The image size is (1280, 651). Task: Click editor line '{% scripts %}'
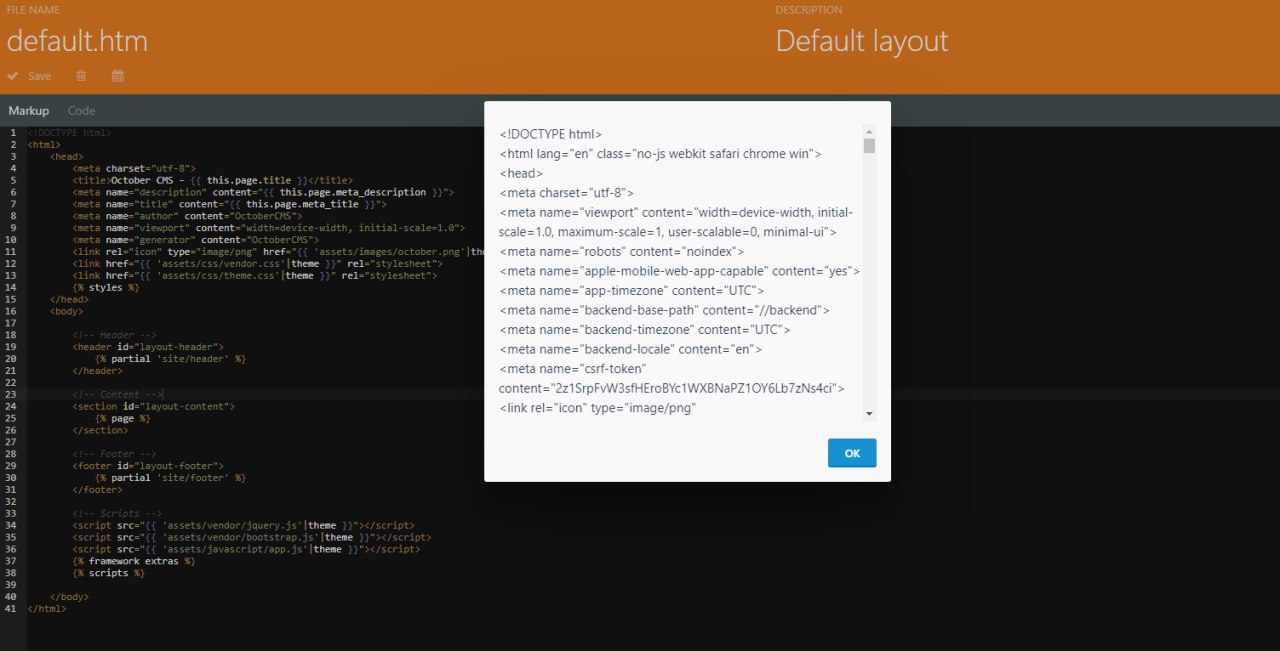(109, 574)
